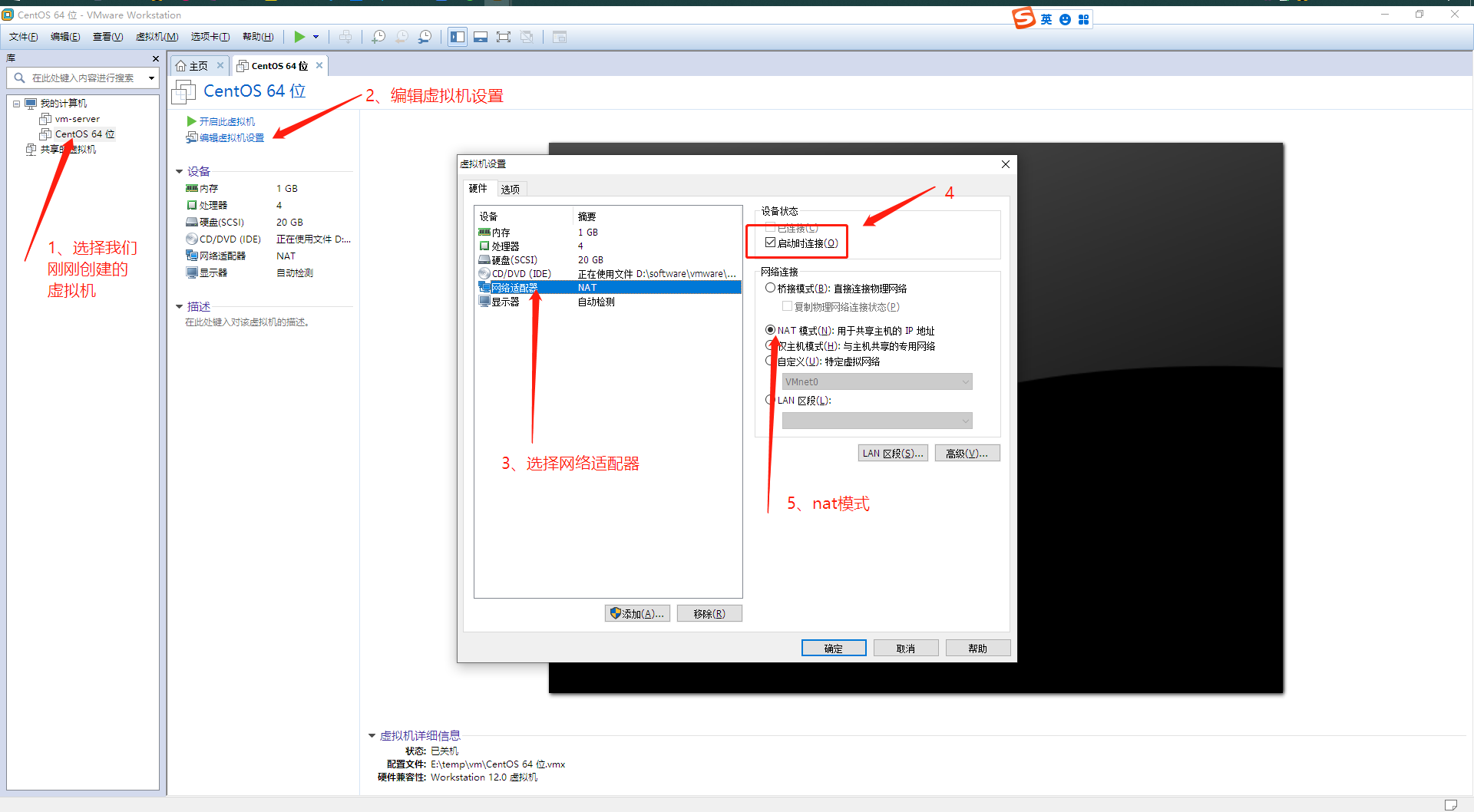Collapse the 设备 section in the summary panel
The height and width of the screenshot is (812, 1474).
tap(180, 171)
